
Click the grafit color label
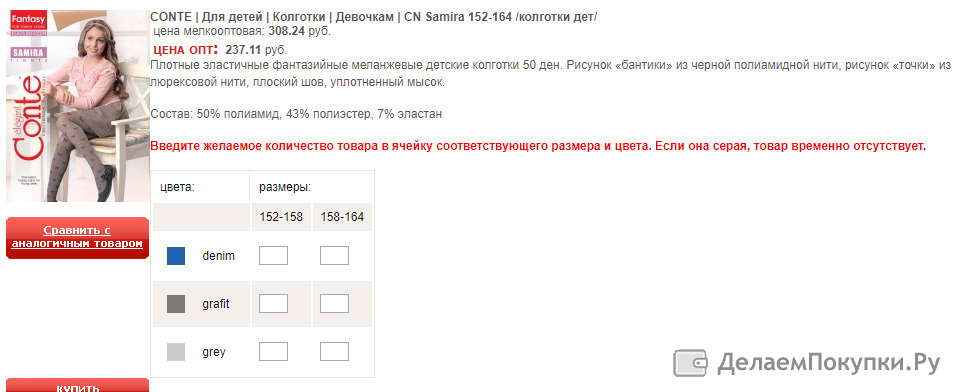click(216, 304)
